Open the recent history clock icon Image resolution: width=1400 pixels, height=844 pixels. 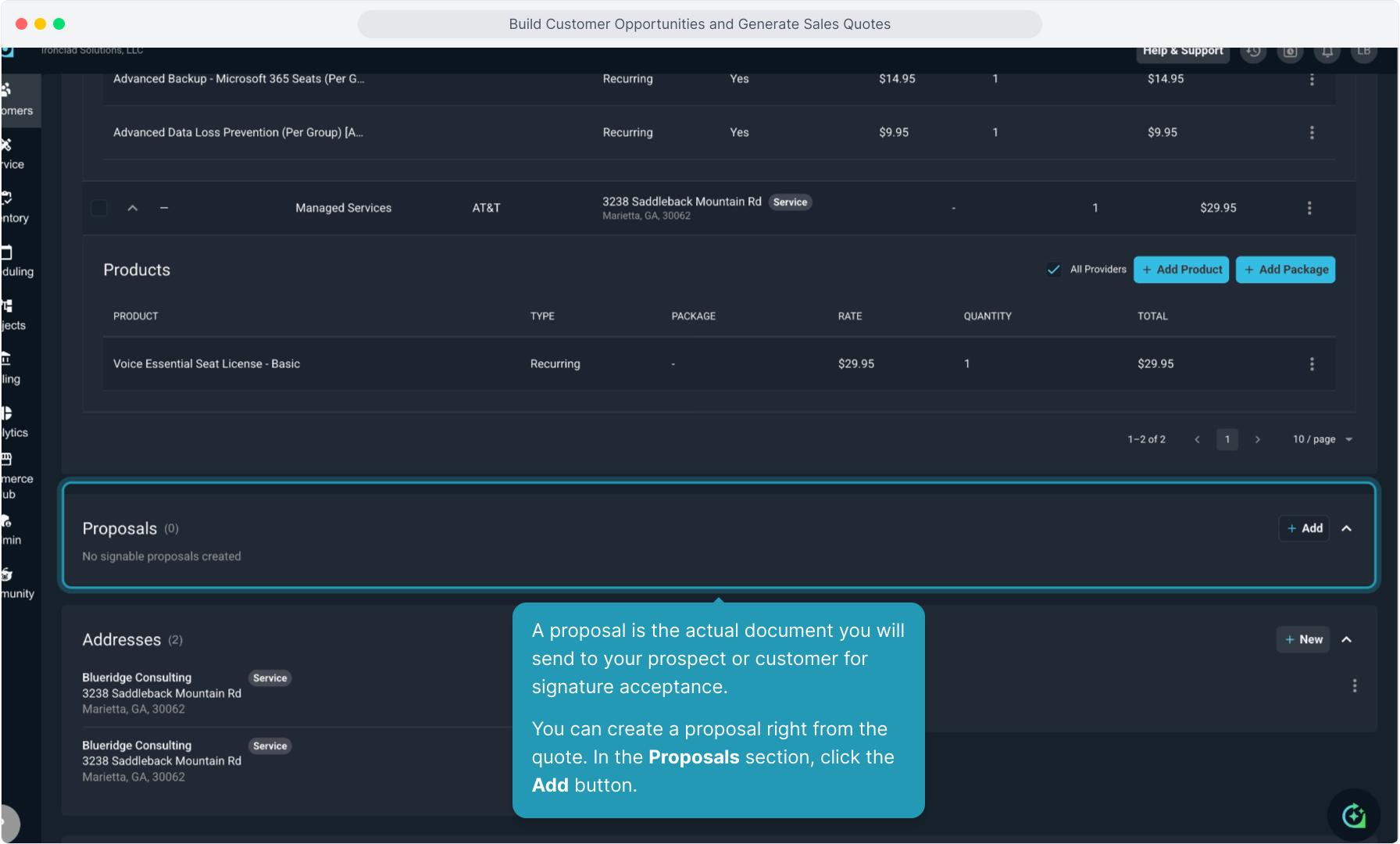point(1253,52)
